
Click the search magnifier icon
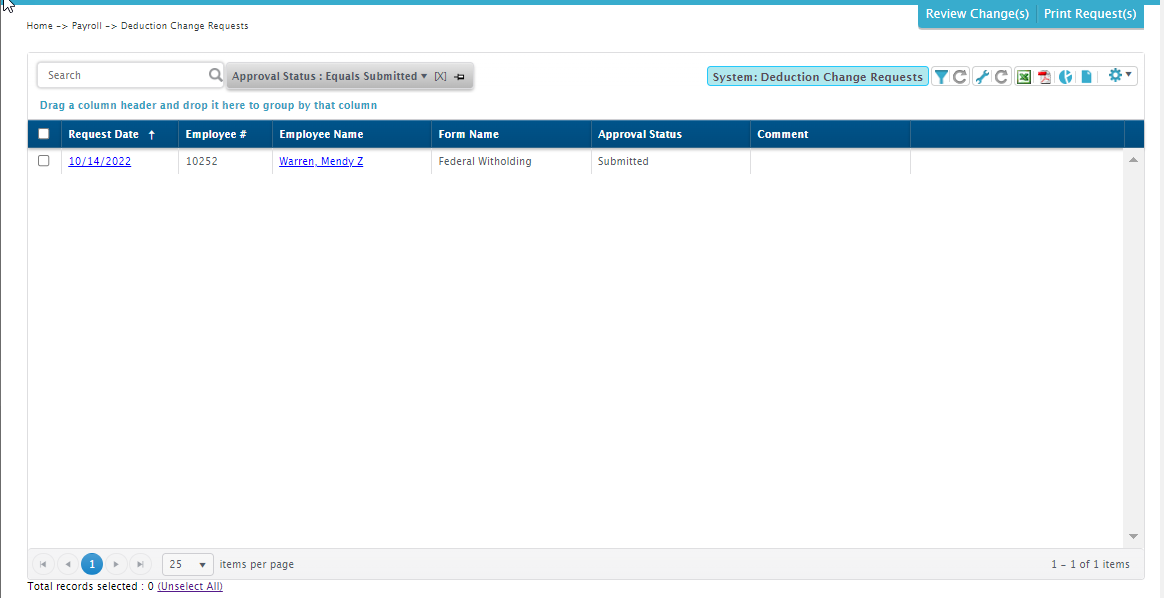pyautogui.click(x=215, y=75)
